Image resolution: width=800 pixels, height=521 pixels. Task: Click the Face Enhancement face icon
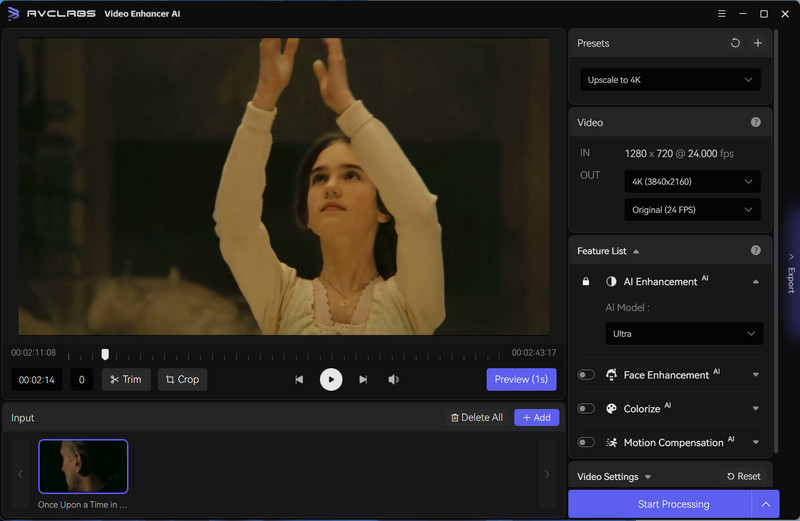point(611,375)
